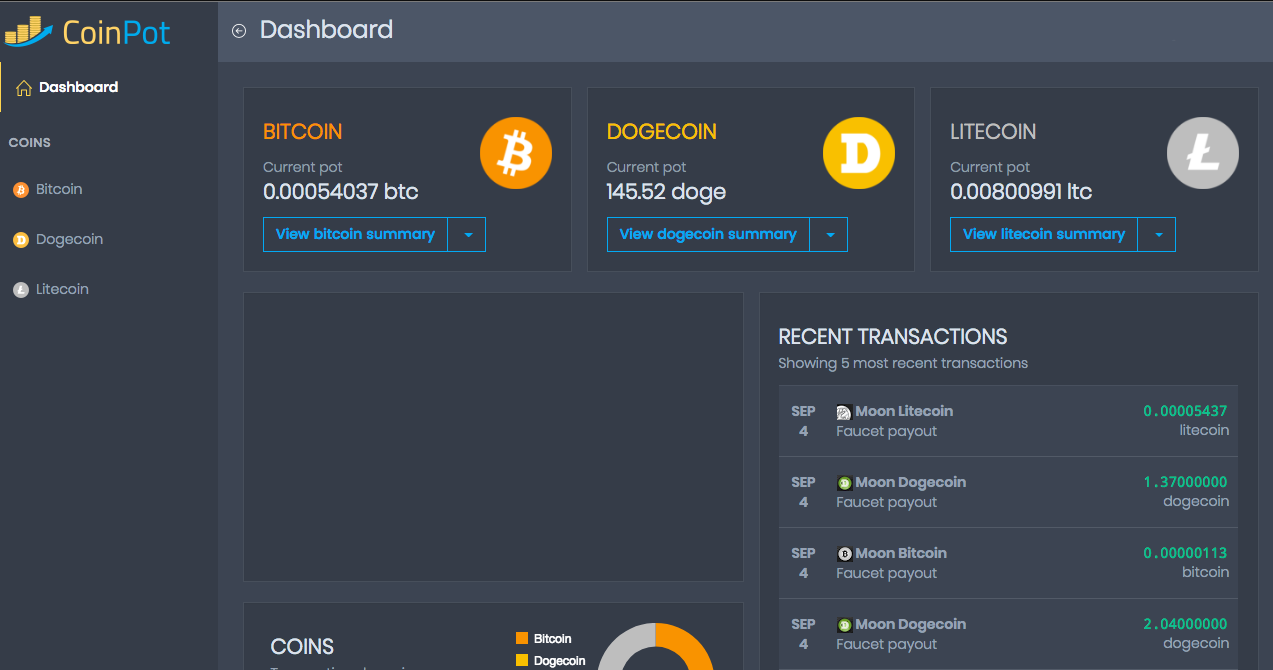The width and height of the screenshot is (1273, 670).
Task: Click the sidebar collapse arrow icon beside Dashboard
Action: point(239,31)
